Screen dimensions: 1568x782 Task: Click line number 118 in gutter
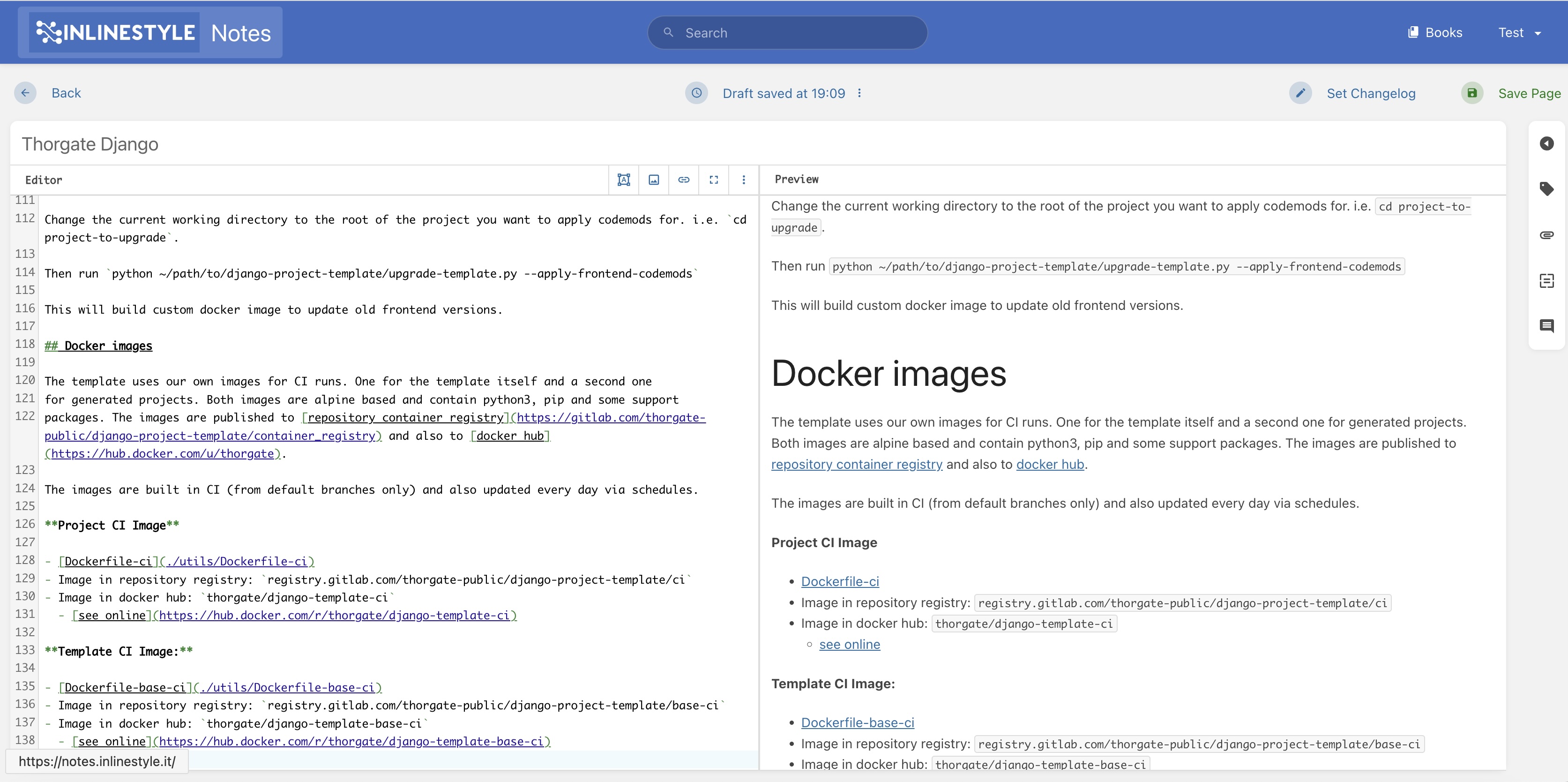25,344
